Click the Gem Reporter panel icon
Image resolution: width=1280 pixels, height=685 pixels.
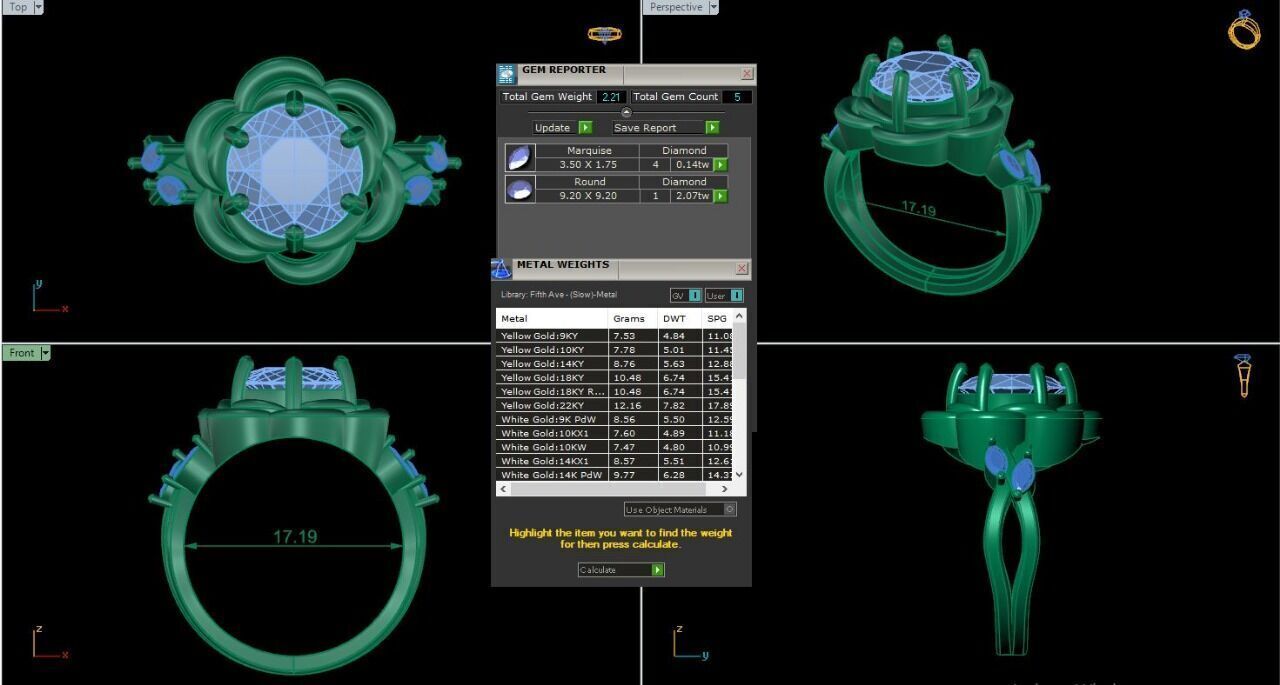pyautogui.click(x=506, y=74)
